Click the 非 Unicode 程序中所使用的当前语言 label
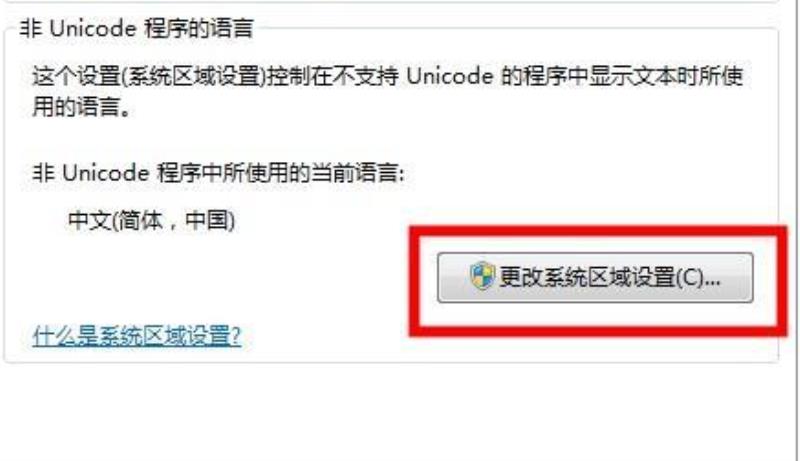This screenshot has height=461, width=800. point(218,173)
